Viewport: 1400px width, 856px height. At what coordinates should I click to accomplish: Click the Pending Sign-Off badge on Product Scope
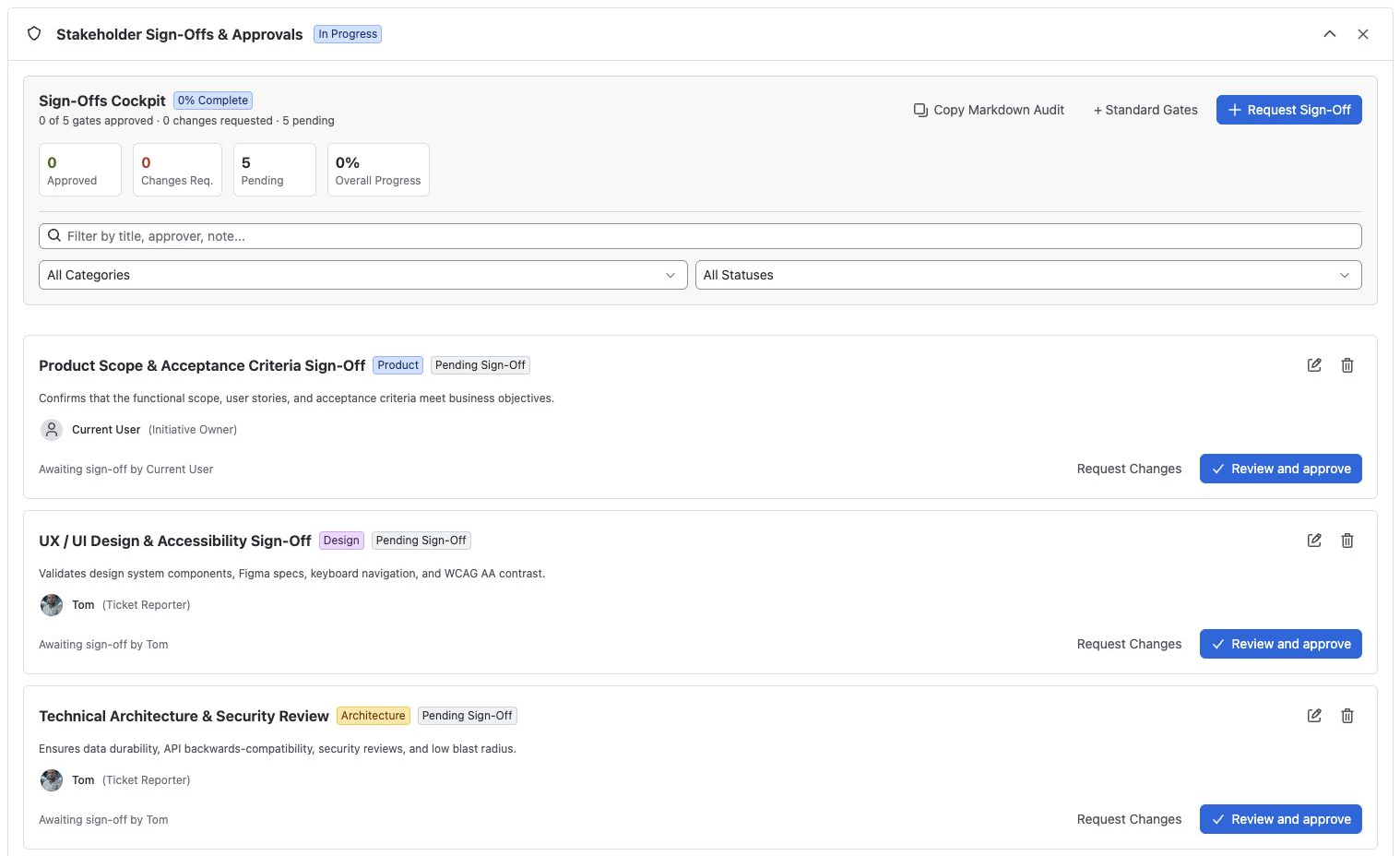click(x=481, y=365)
